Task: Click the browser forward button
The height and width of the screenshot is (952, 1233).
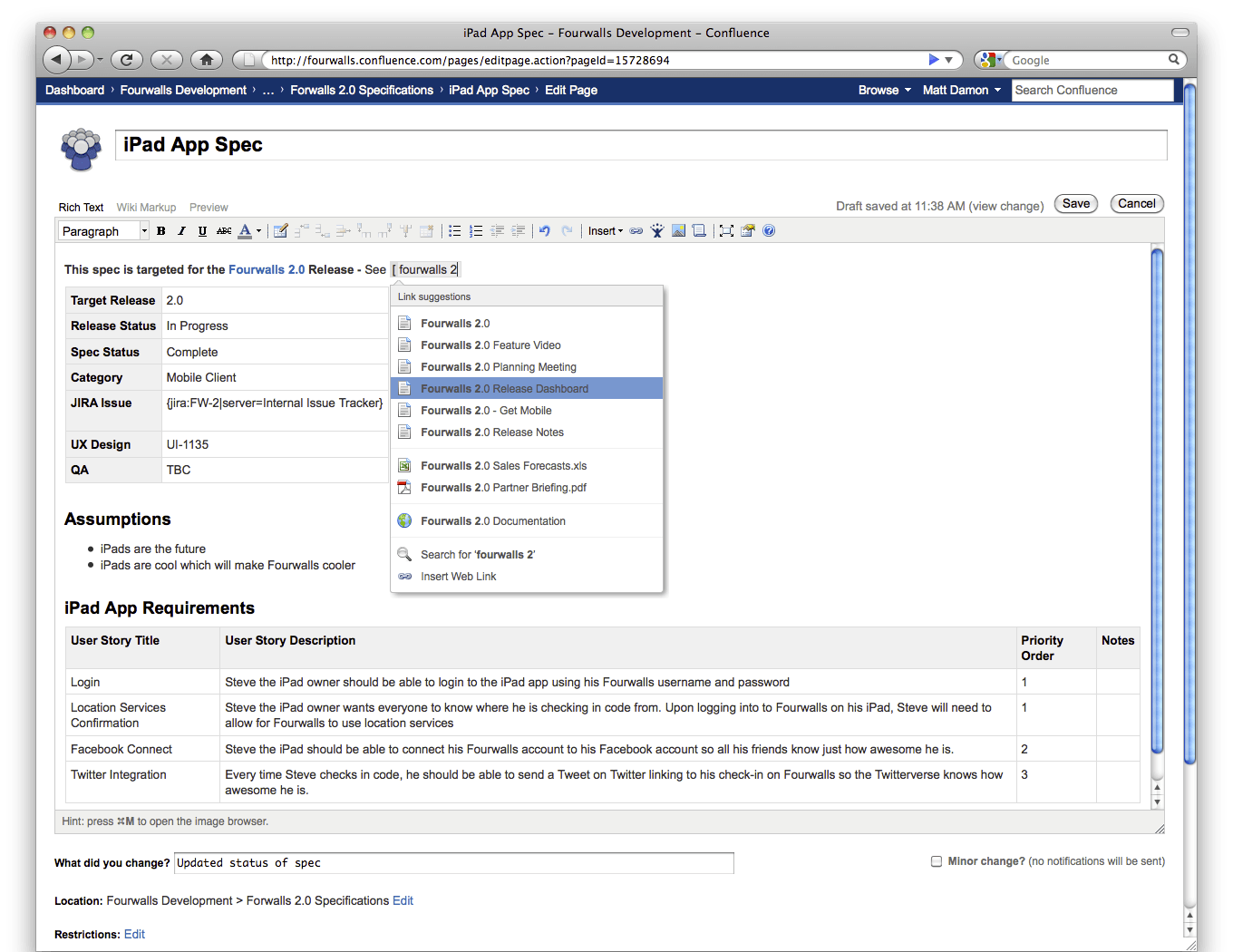Action: click(82, 60)
